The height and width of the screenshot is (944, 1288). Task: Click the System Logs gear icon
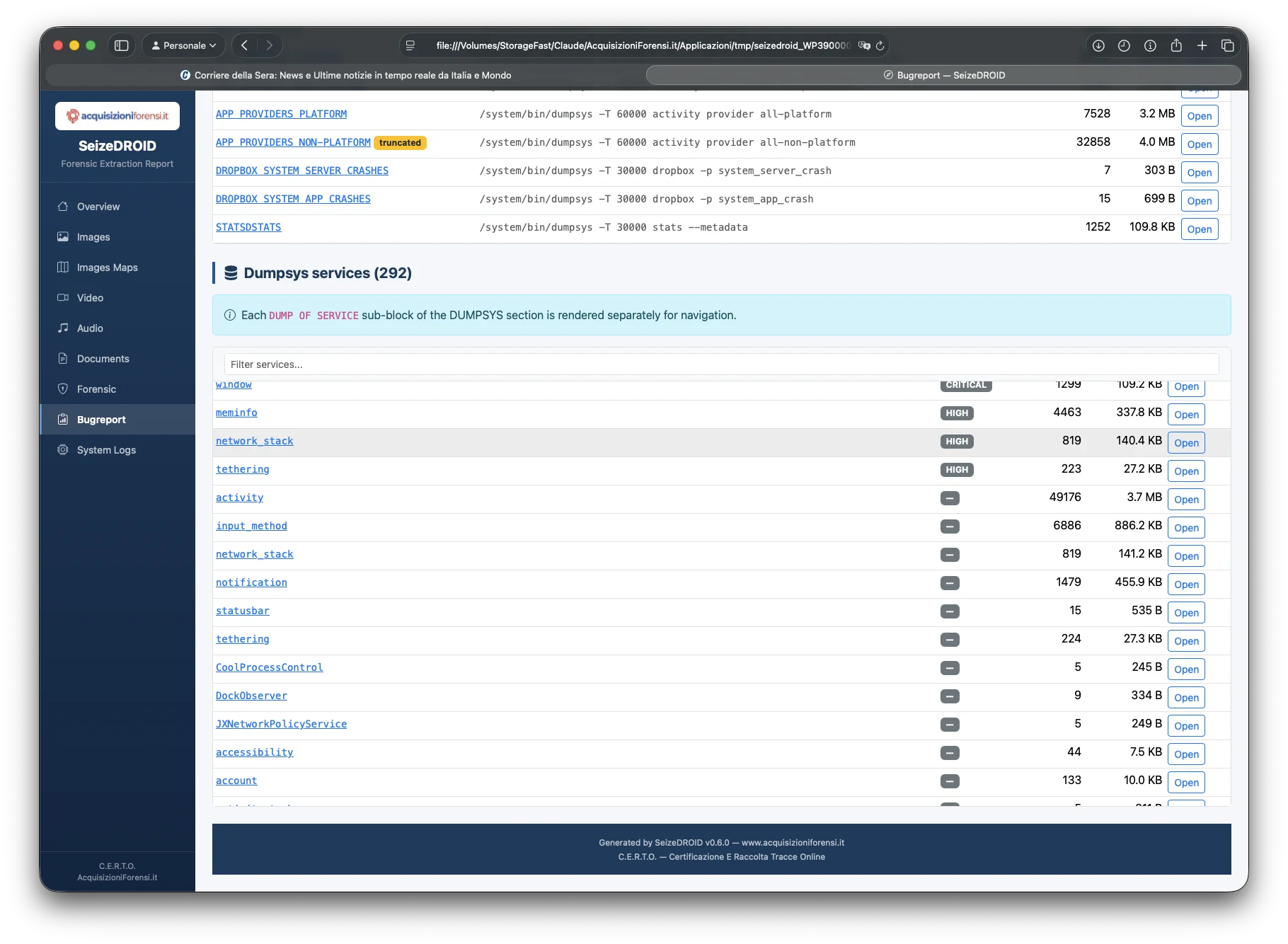pyautogui.click(x=63, y=450)
